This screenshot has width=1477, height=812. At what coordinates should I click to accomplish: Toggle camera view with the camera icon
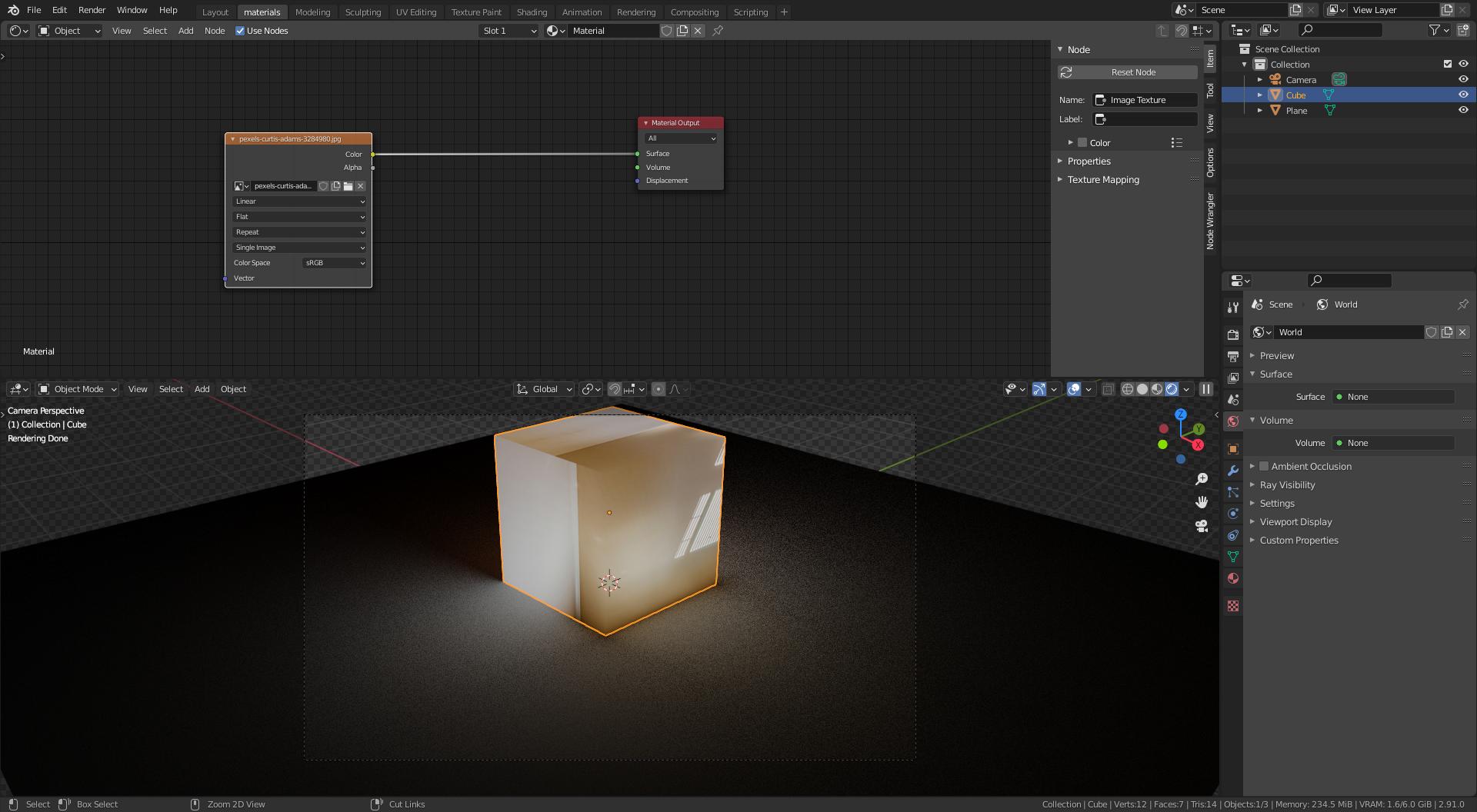tap(1202, 526)
